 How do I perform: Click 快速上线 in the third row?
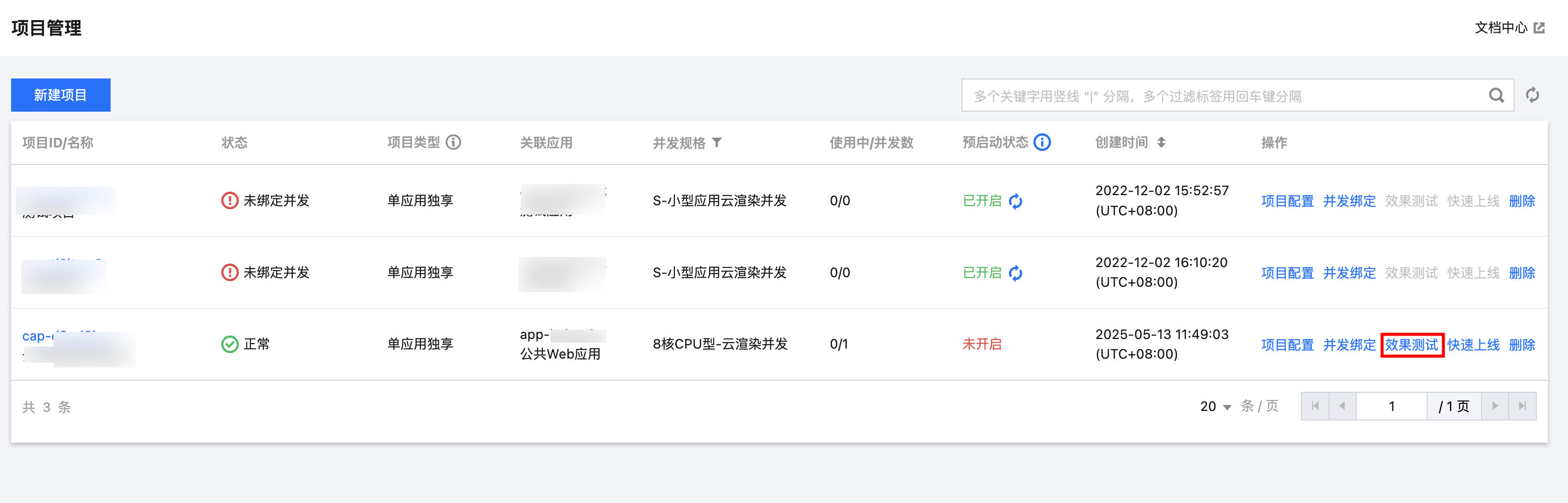[1473, 345]
